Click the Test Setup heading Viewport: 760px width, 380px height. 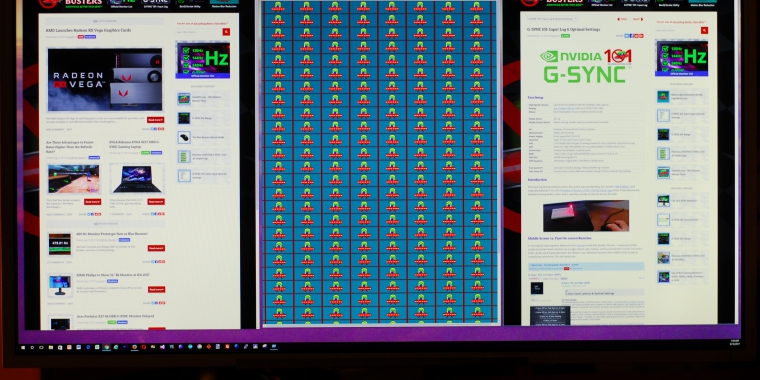[536, 97]
